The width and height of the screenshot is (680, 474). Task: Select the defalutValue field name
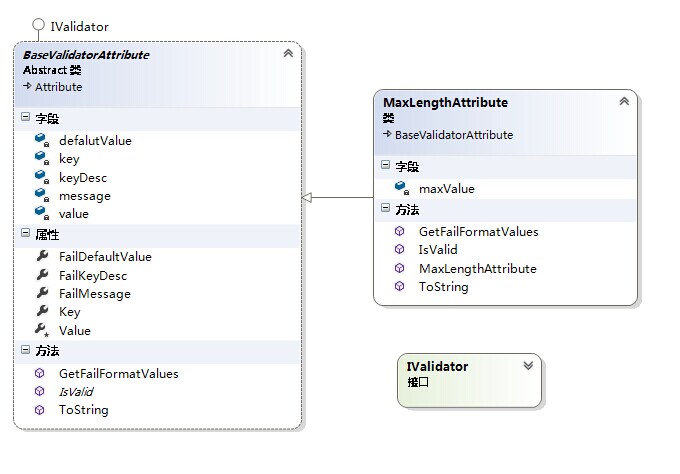(95, 141)
